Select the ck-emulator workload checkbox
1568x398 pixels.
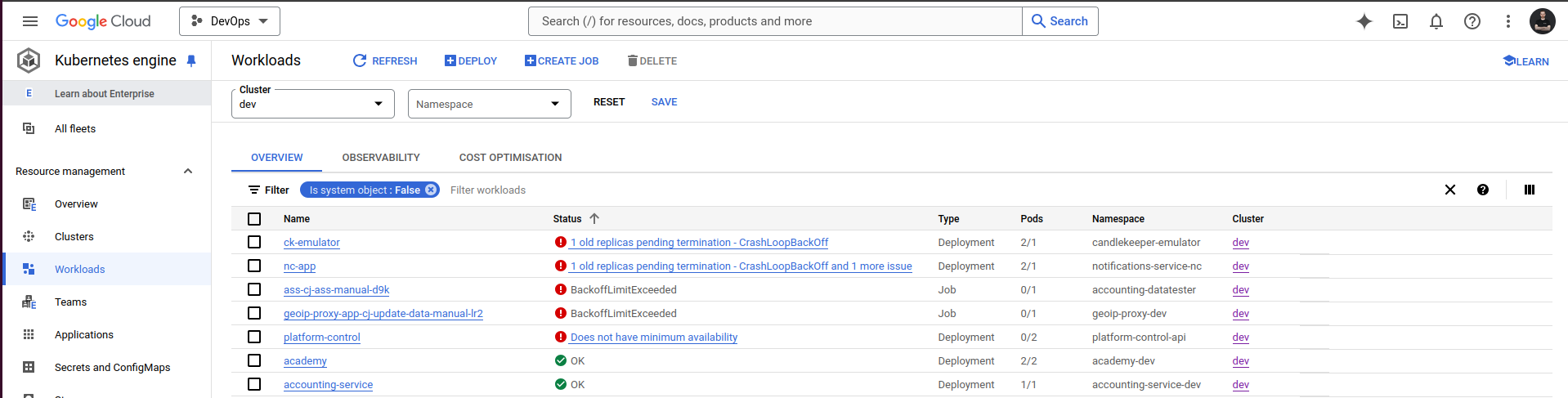click(x=254, y=242)
